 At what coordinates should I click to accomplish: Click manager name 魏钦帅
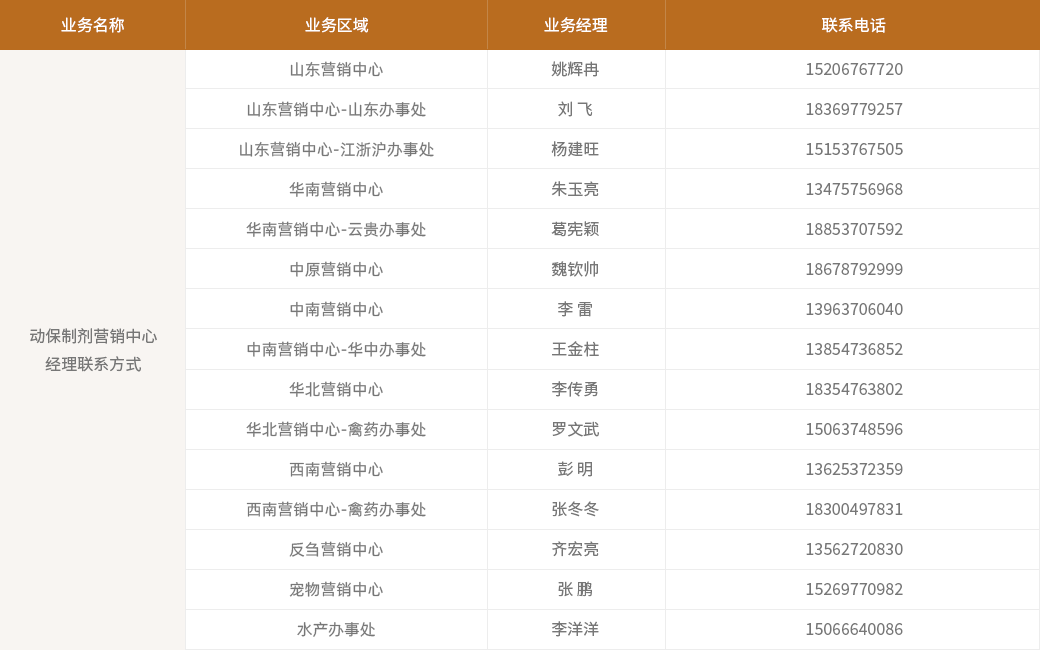tap(575, 269)
